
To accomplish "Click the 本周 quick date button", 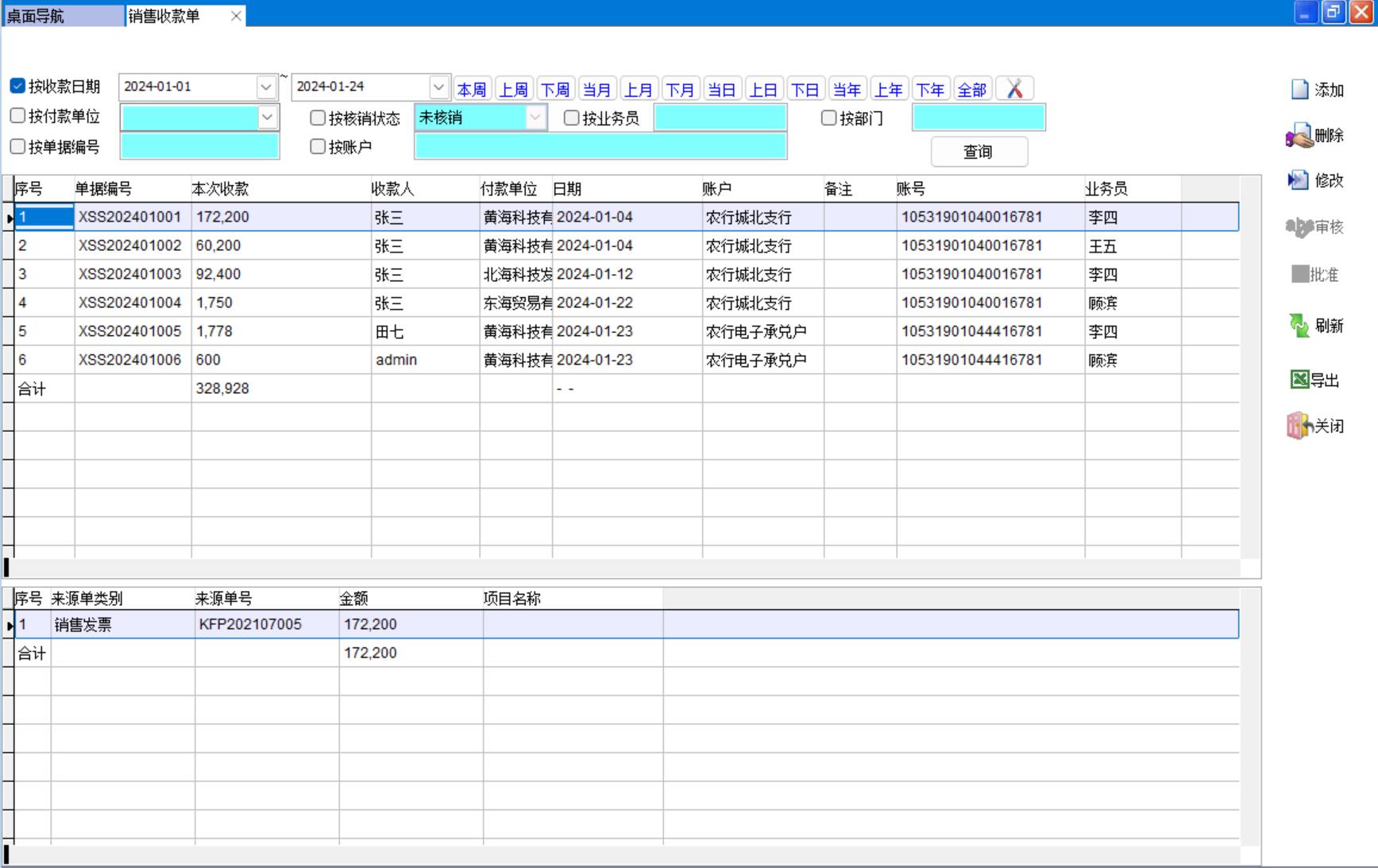I will point(472,90).
